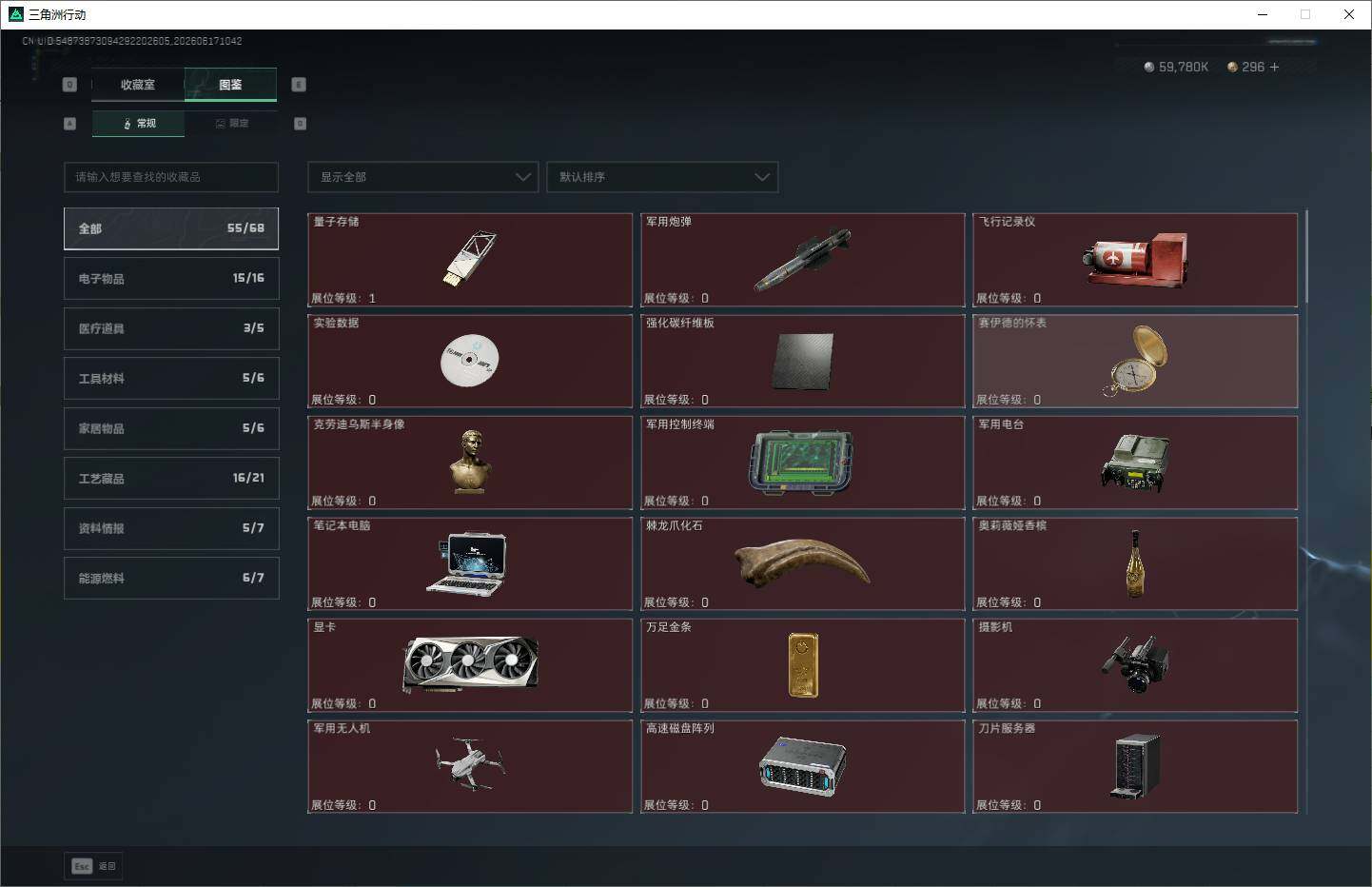Click the 296 gold currency amount
The image size is (1372, 887).
click(x=1253, y=67)
